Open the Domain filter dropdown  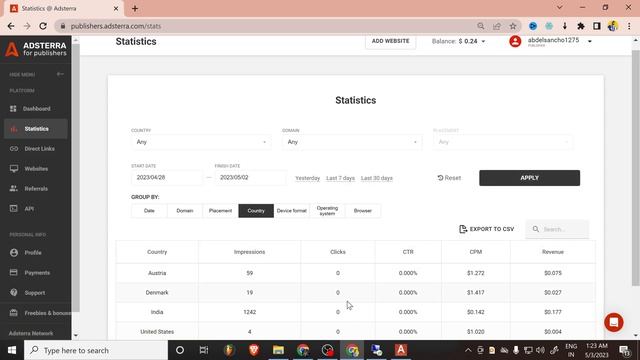point(352,142)
